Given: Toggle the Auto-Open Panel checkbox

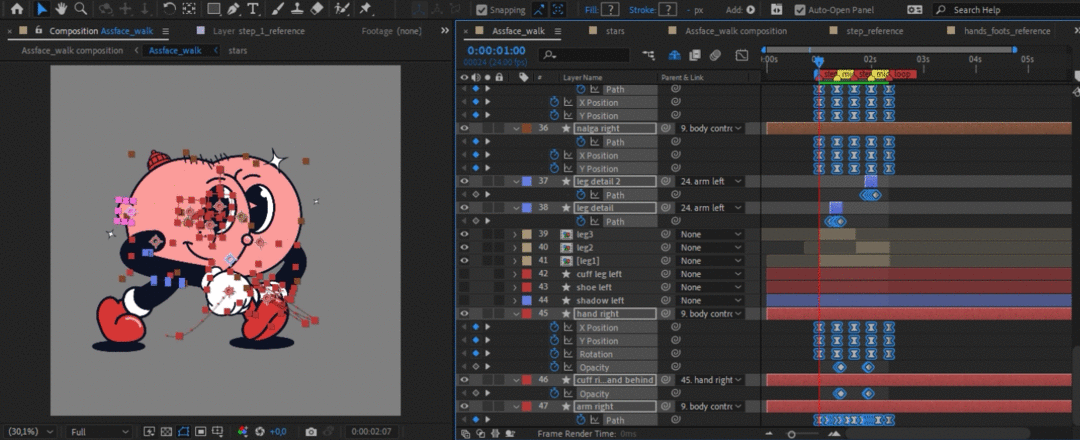Looking at the screenshot, I should click(x=800, y=10).
